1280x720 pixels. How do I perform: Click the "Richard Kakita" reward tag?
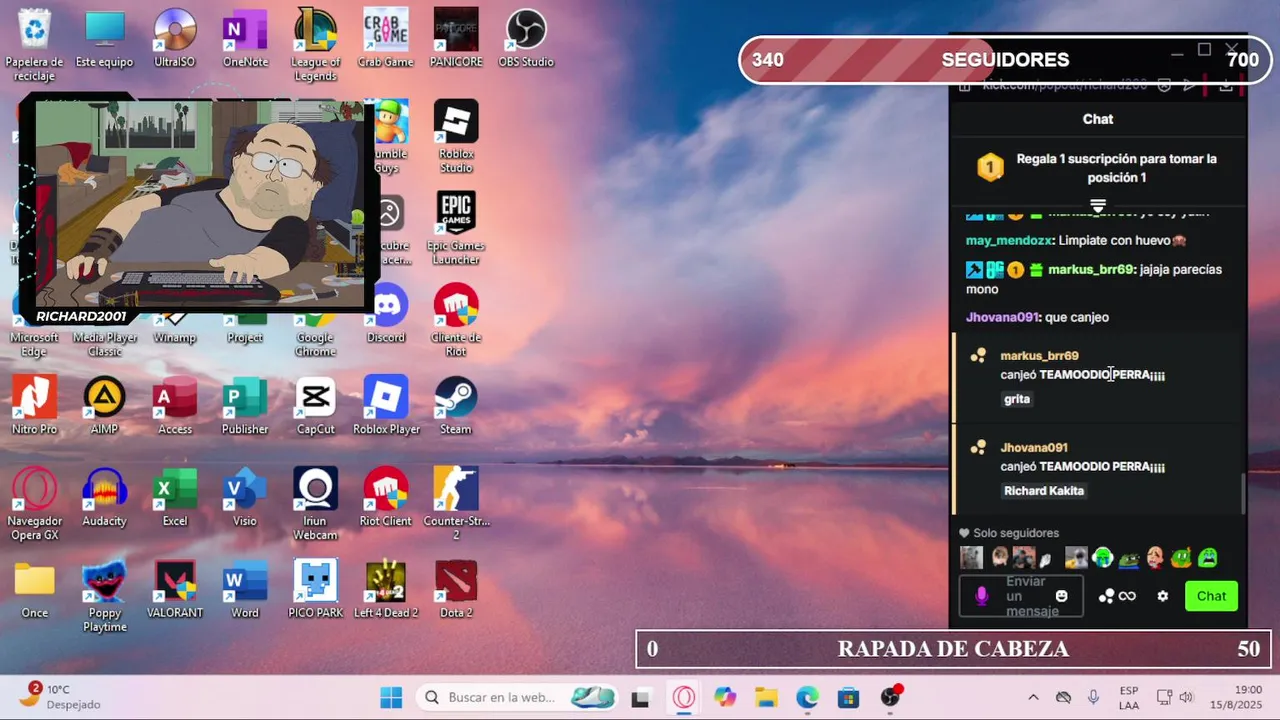coord(1044,491)
